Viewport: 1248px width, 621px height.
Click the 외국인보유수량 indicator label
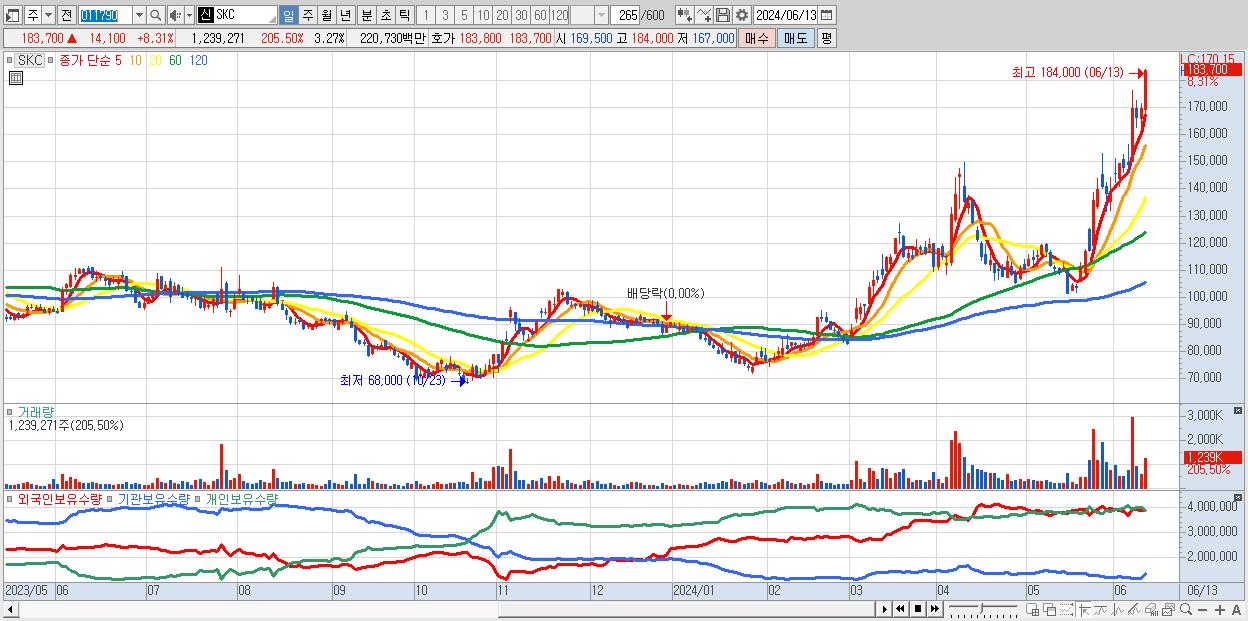tap(59, 498)
